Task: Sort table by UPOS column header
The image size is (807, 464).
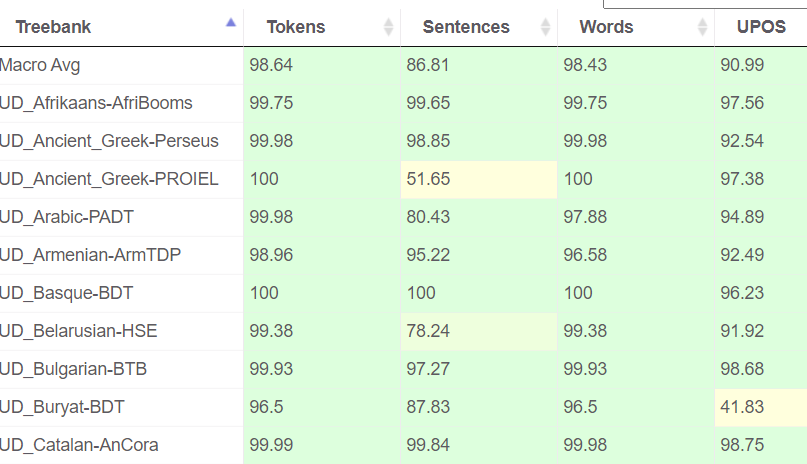Action: coord(761,27)
